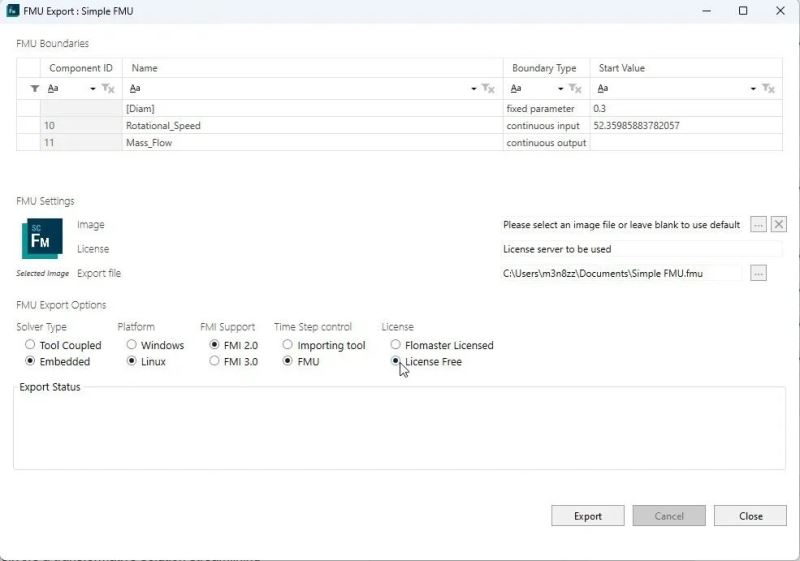Sort table by Boundary Type column header
This screenshot has width=800, height=561.
(x=544, y=68)
